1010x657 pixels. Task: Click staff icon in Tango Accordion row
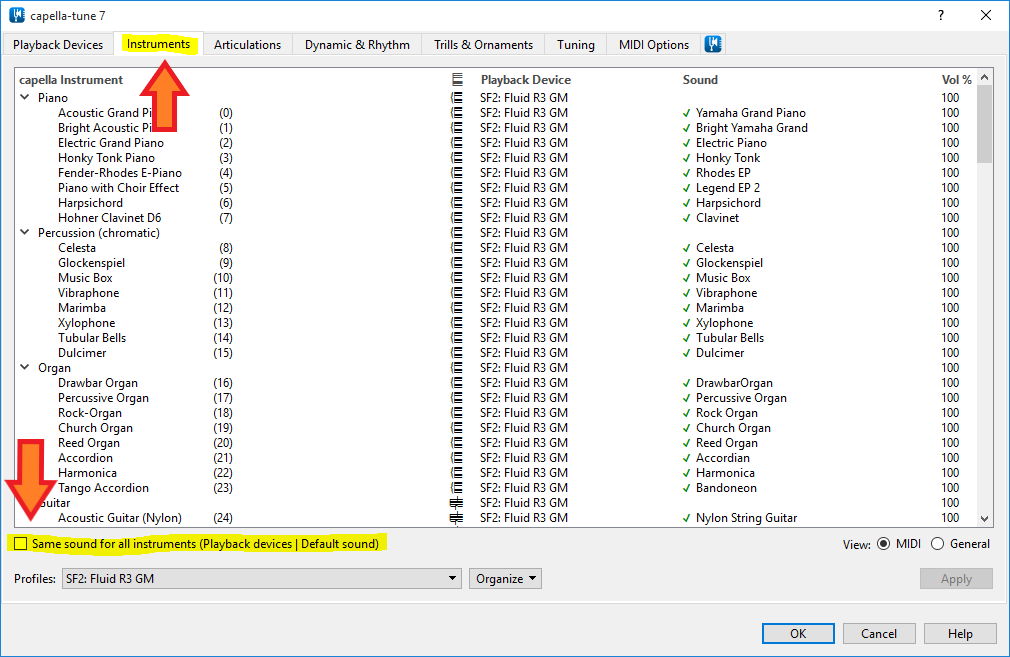[456, 488]
